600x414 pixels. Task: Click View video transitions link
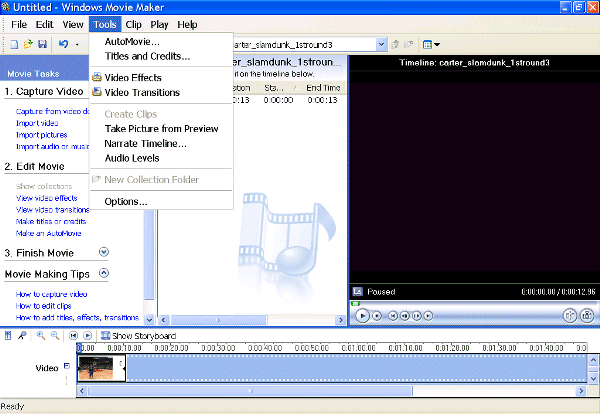tap(52, 210)
